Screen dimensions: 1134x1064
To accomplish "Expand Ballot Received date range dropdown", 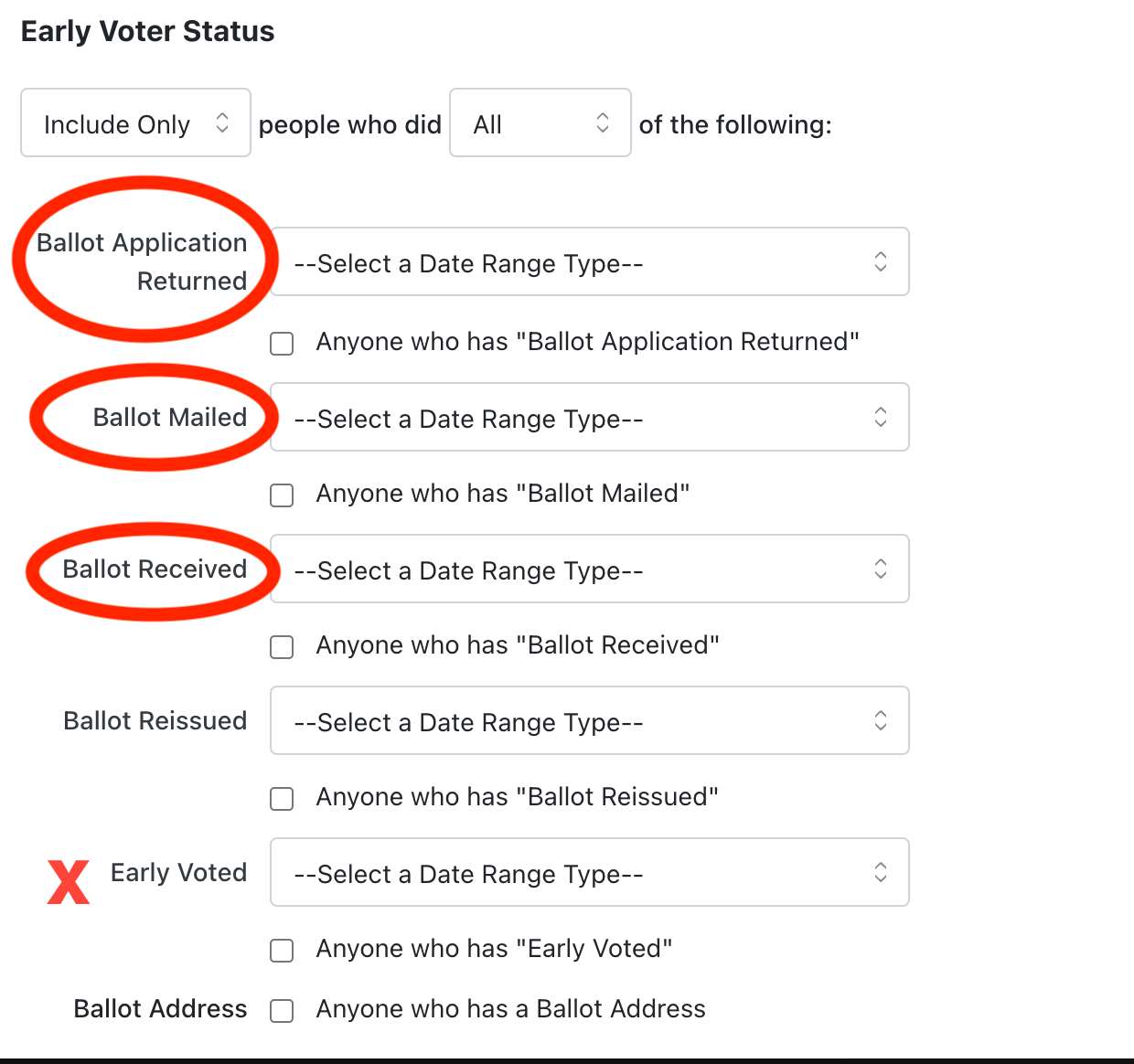I will (x=589, y=569).
